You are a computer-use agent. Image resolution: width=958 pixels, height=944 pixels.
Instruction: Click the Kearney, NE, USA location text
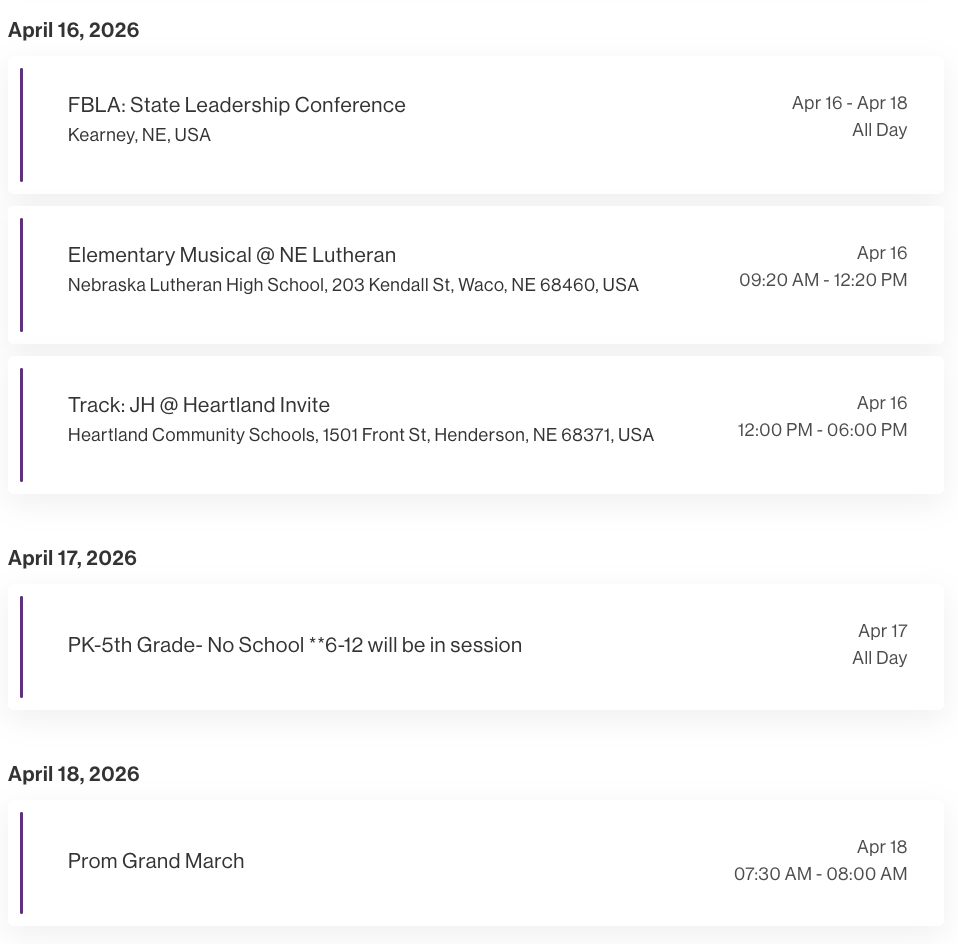tap(139, 134)
